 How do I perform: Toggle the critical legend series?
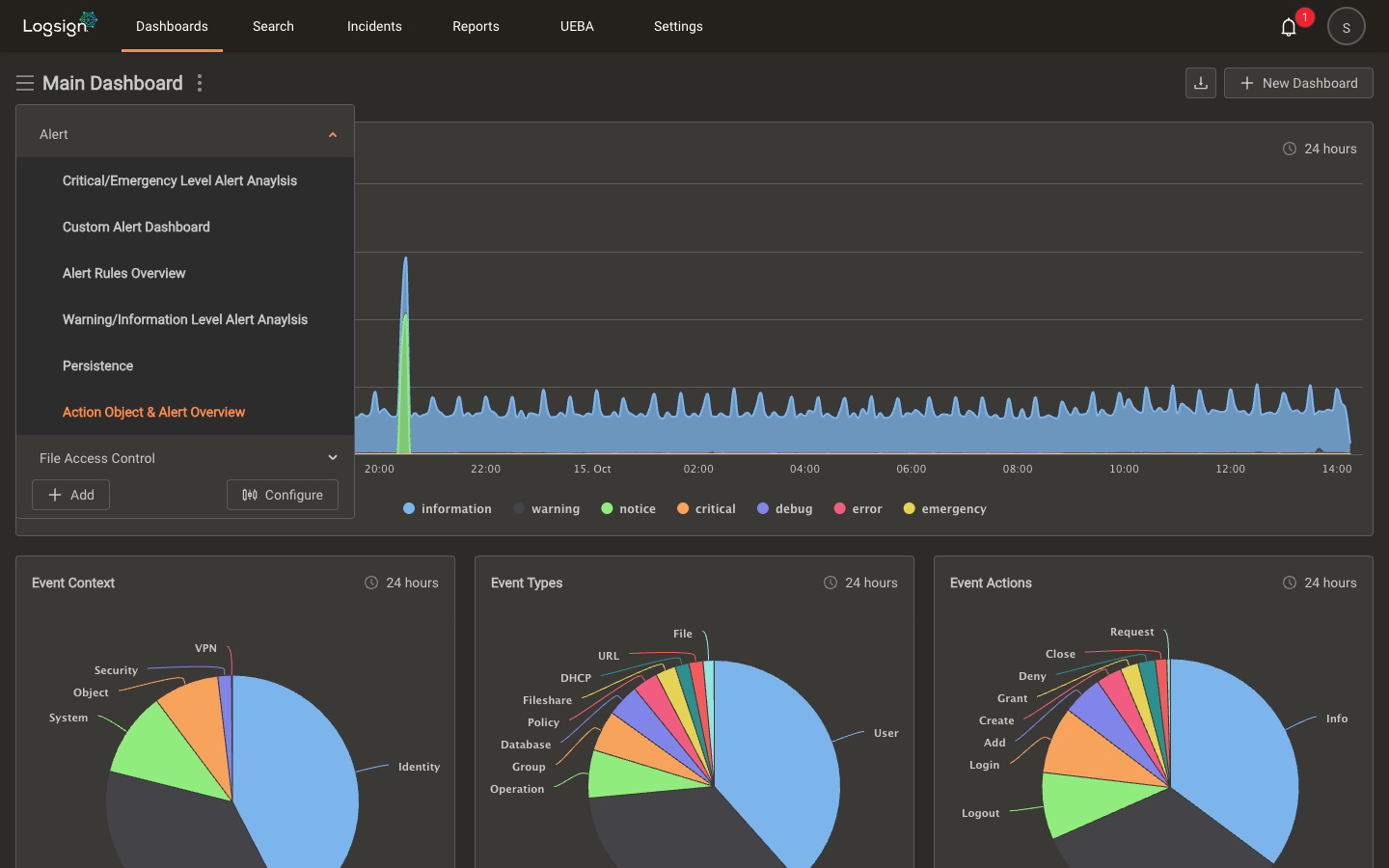tap(706, 508)
